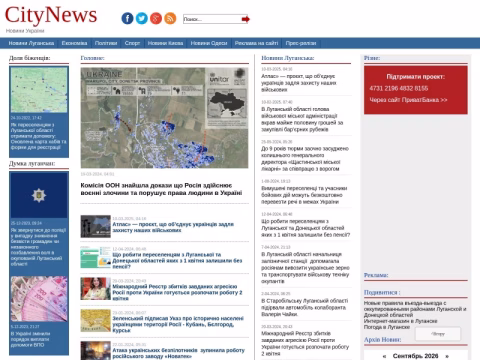Click card number 4731 2196 4832 8155
480x360 pixels.
tap(399, 88)
